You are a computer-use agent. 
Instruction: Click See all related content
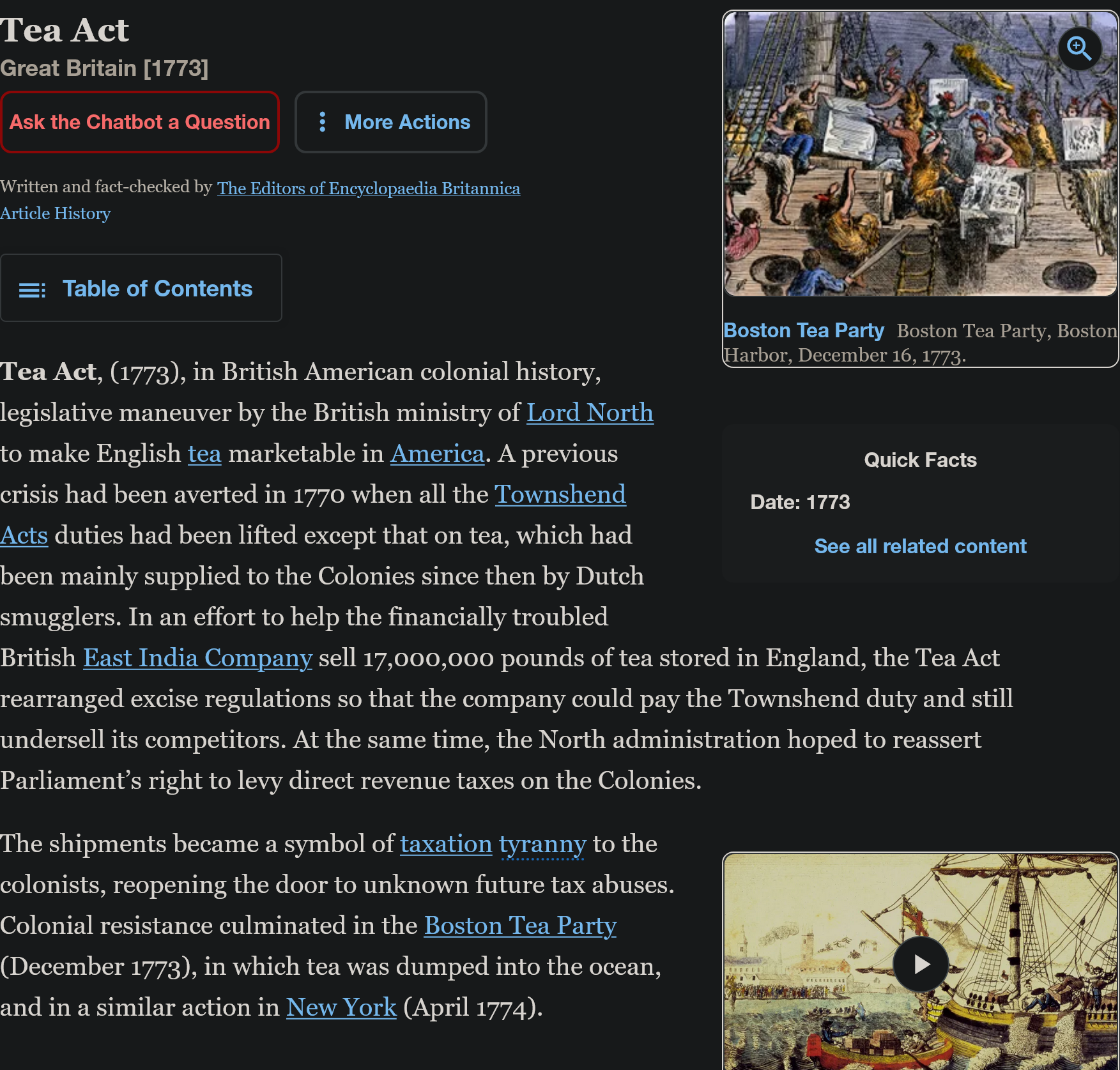pos(920,546)
